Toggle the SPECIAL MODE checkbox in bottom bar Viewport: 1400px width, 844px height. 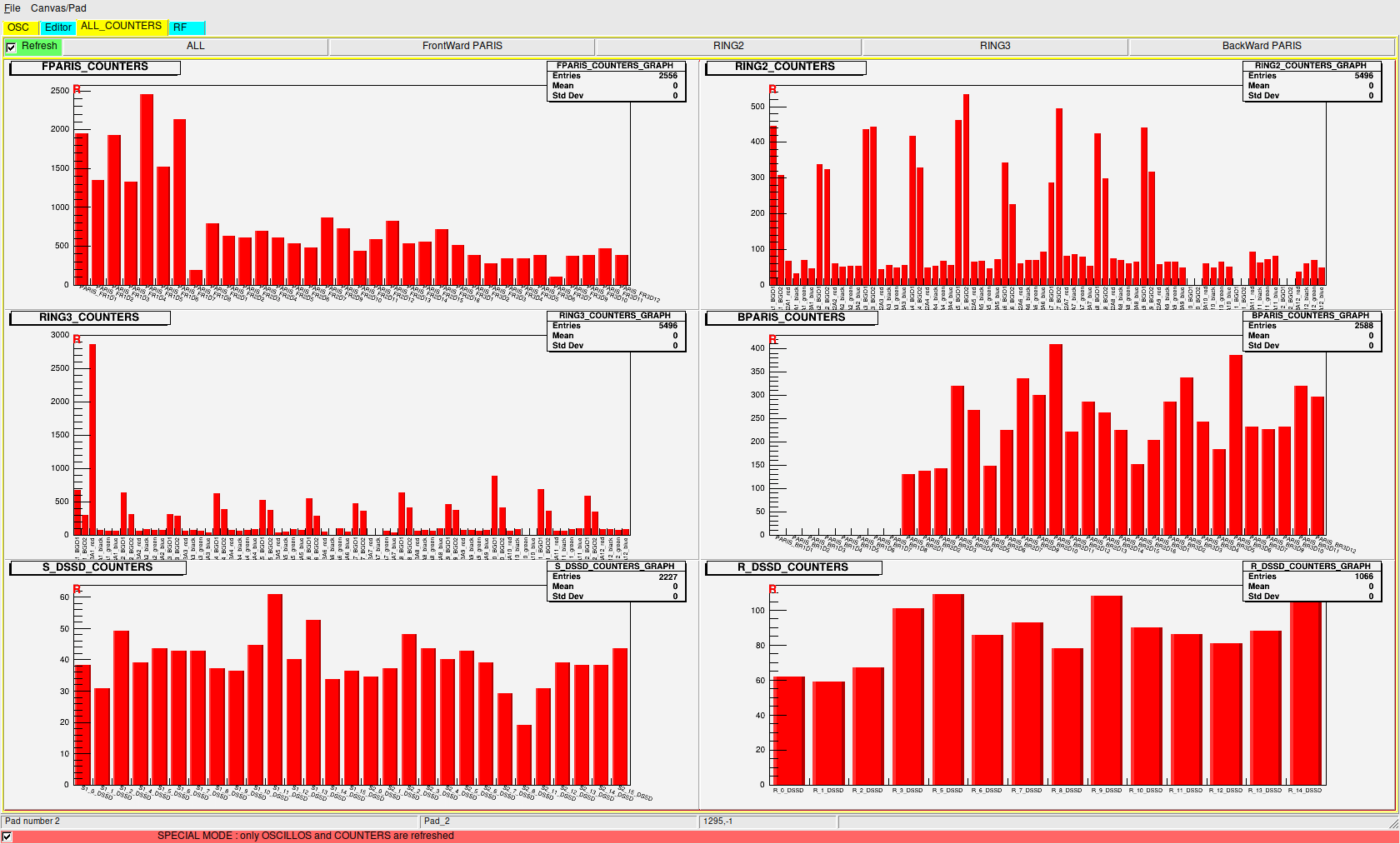[7, 837]
